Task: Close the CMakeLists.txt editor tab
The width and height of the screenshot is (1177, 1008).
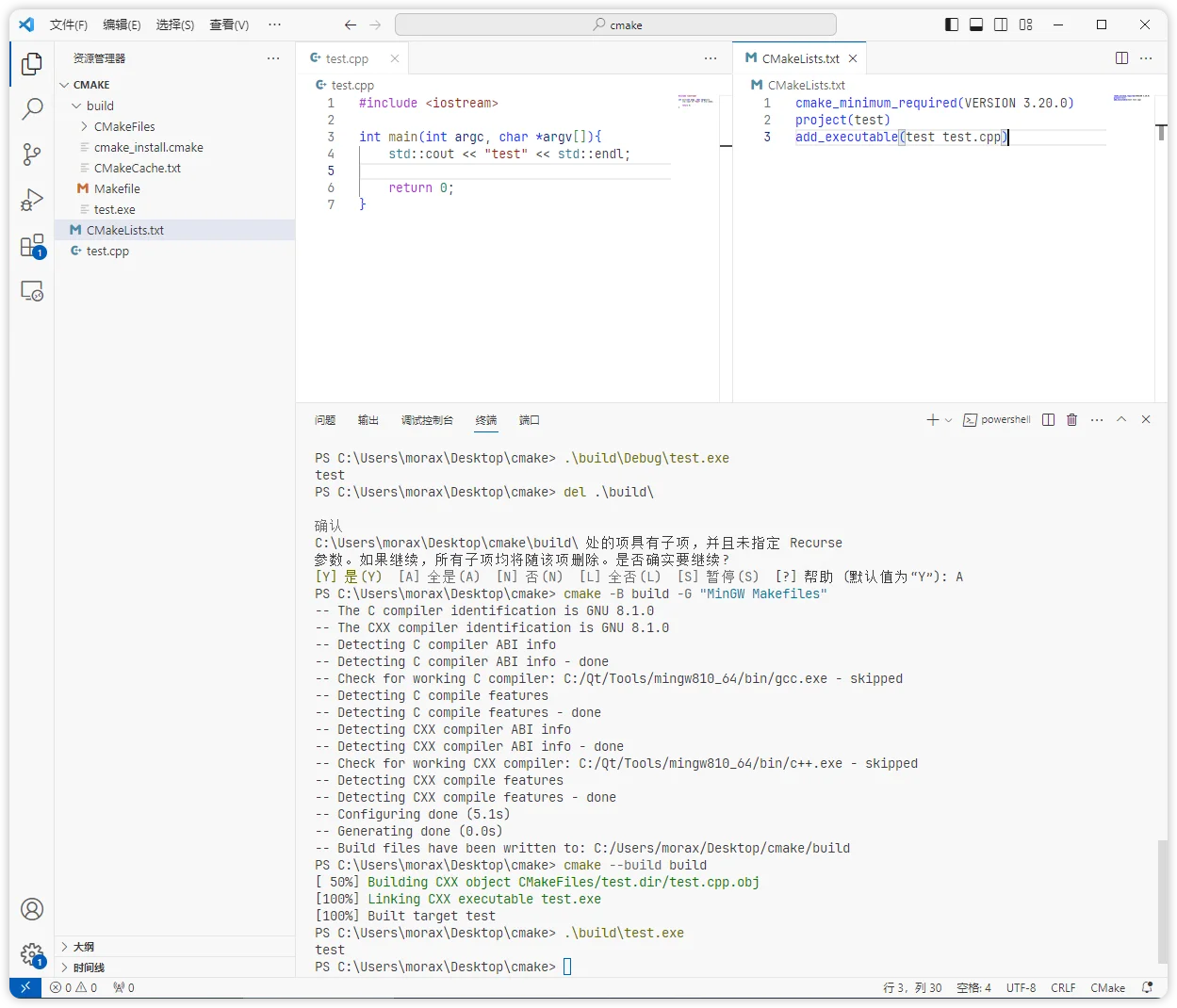Action: coord(853,58)
